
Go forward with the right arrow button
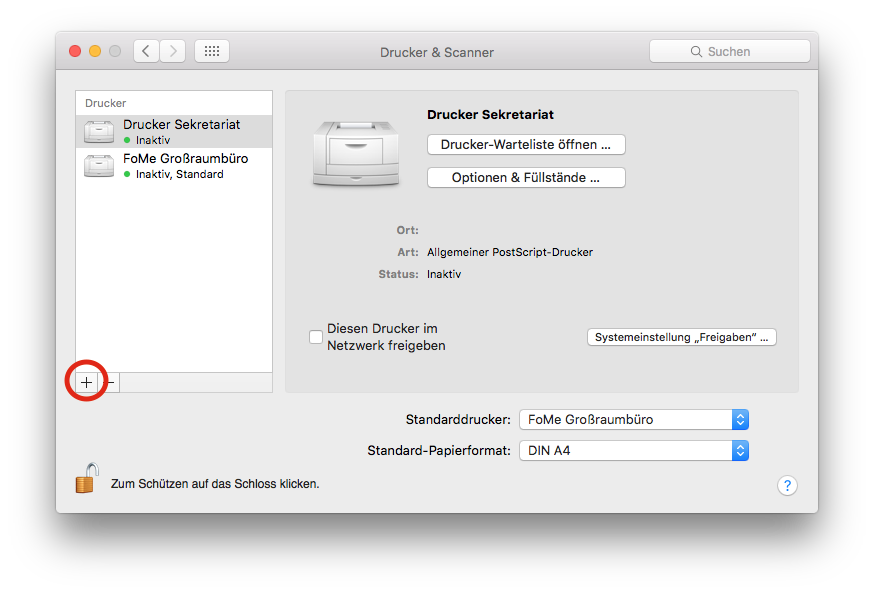click(x=172, y=51)
